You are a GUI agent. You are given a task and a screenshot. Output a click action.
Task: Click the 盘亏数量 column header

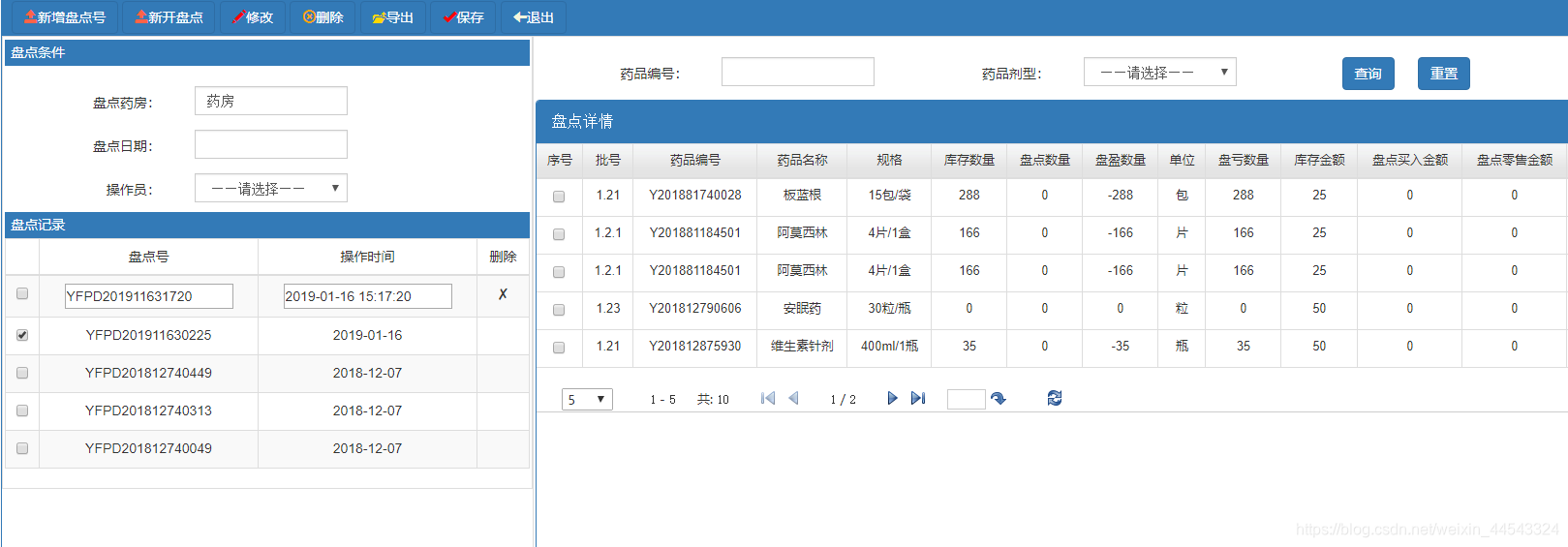[x=1244, y=161]
